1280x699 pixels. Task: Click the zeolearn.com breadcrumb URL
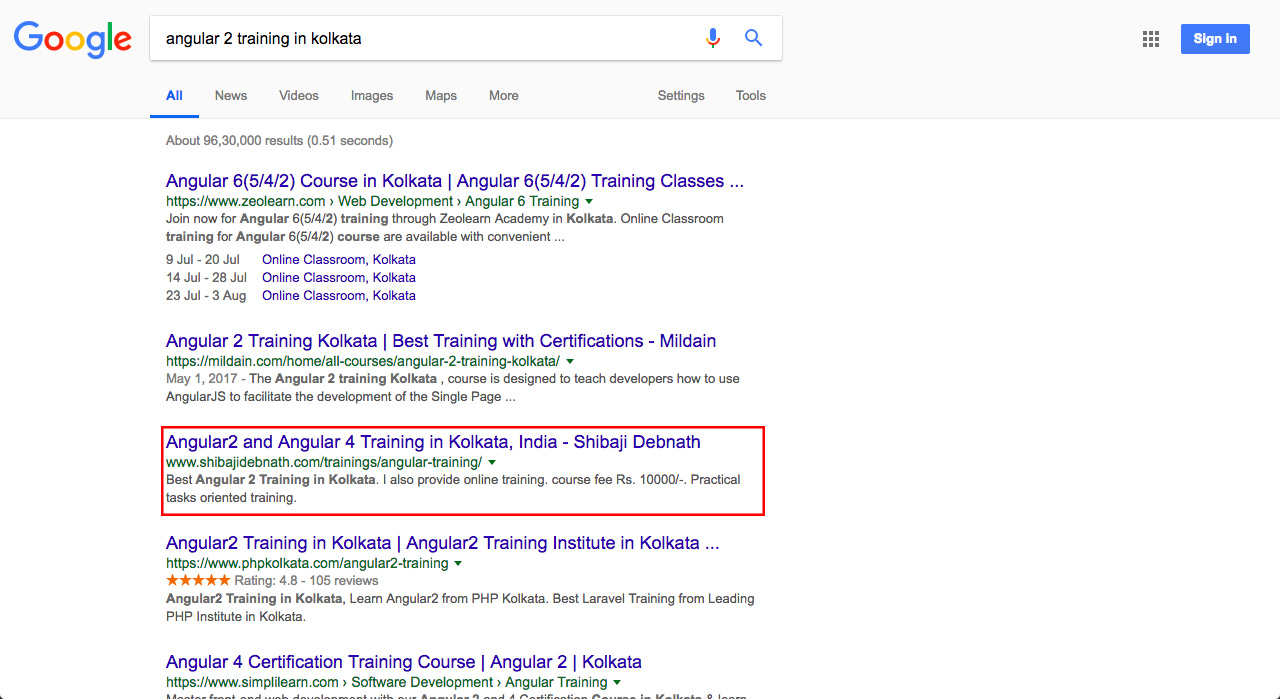coord(373,201)
